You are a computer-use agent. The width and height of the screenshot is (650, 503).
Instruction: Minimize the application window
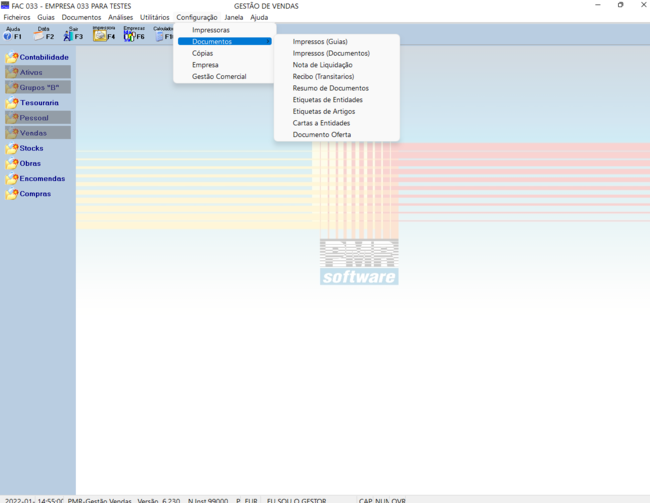[598, 5]
